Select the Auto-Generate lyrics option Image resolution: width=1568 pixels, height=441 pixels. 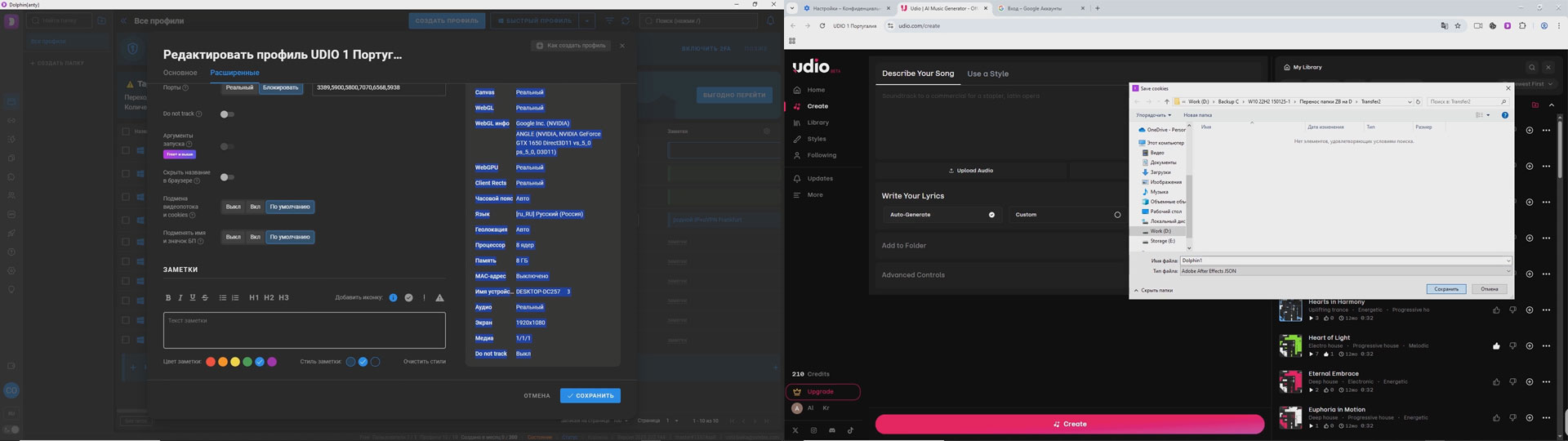click(x=941, y=215)
